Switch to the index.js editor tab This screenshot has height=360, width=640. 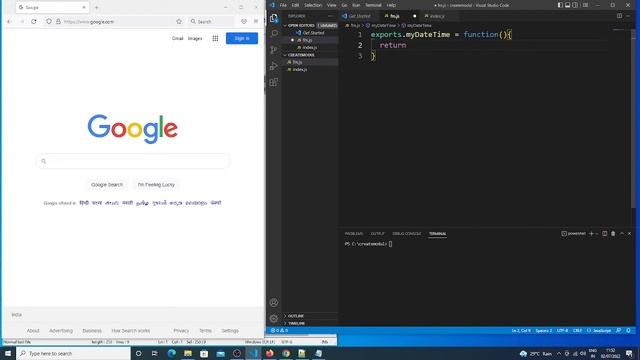(437, 16)
